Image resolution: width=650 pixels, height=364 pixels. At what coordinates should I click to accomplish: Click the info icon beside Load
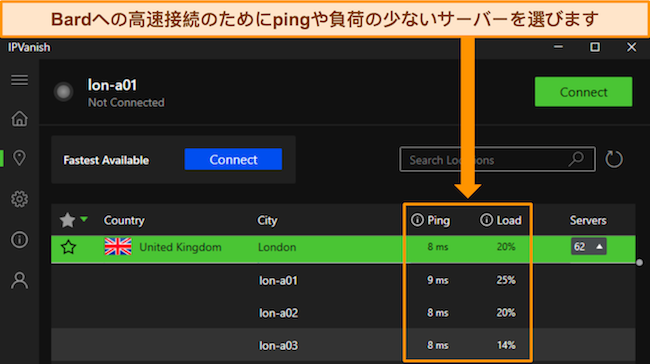(486, 220)
